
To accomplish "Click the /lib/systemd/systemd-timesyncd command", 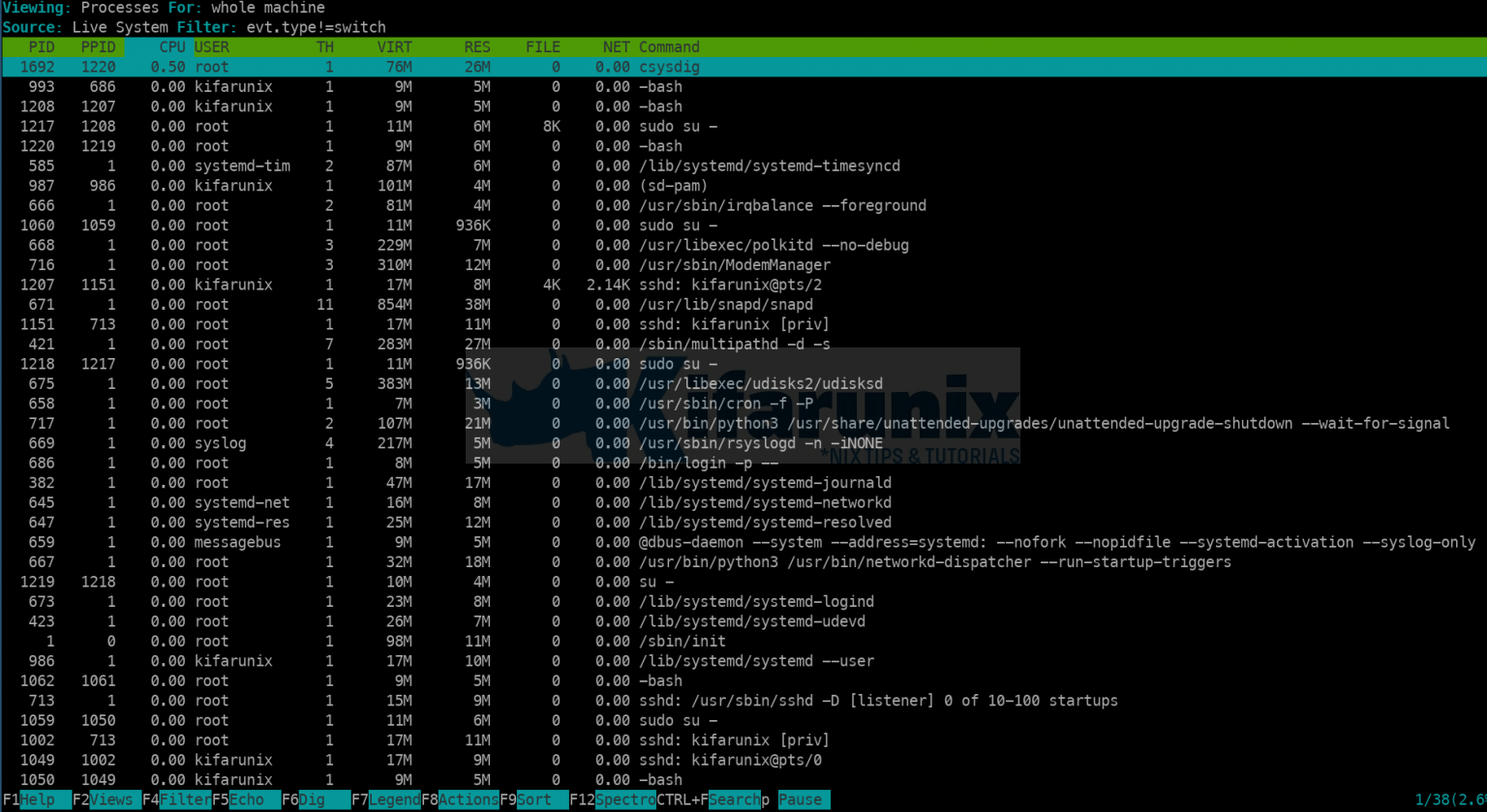I will (770, 165).
